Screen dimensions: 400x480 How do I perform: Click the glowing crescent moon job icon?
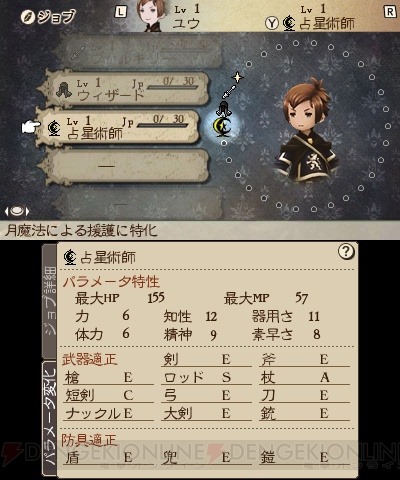[x=223, y=126]
